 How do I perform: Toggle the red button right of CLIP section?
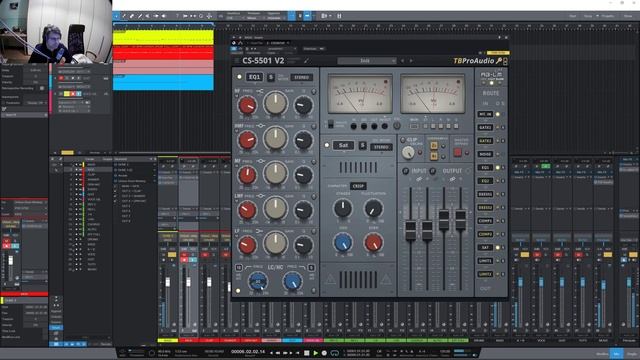point(458,153)
